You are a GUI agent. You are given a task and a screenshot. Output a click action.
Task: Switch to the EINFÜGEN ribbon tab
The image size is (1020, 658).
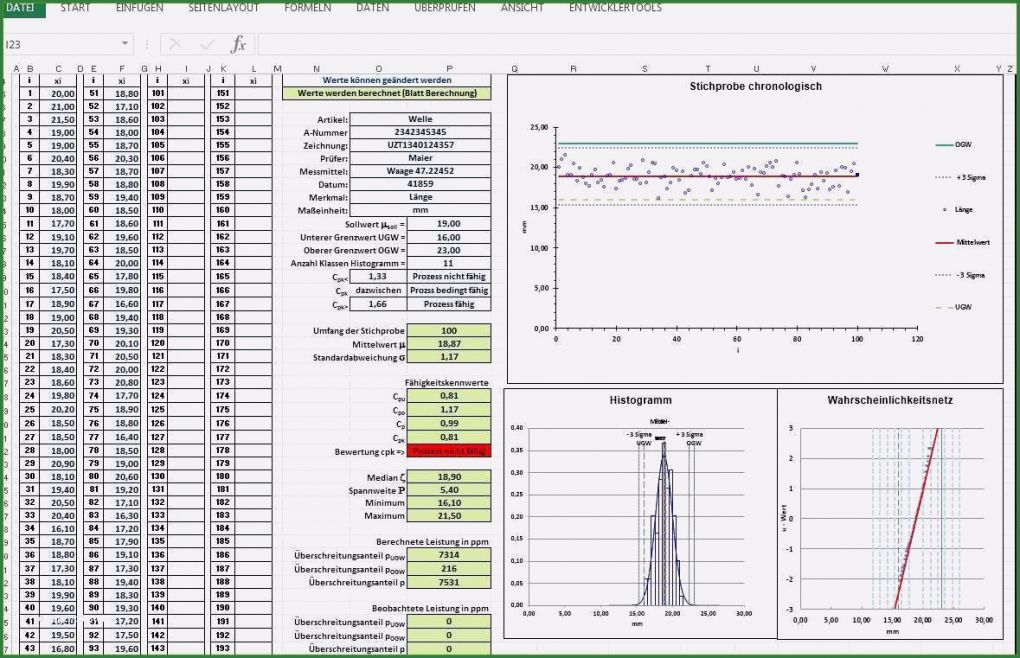(139, 7)
